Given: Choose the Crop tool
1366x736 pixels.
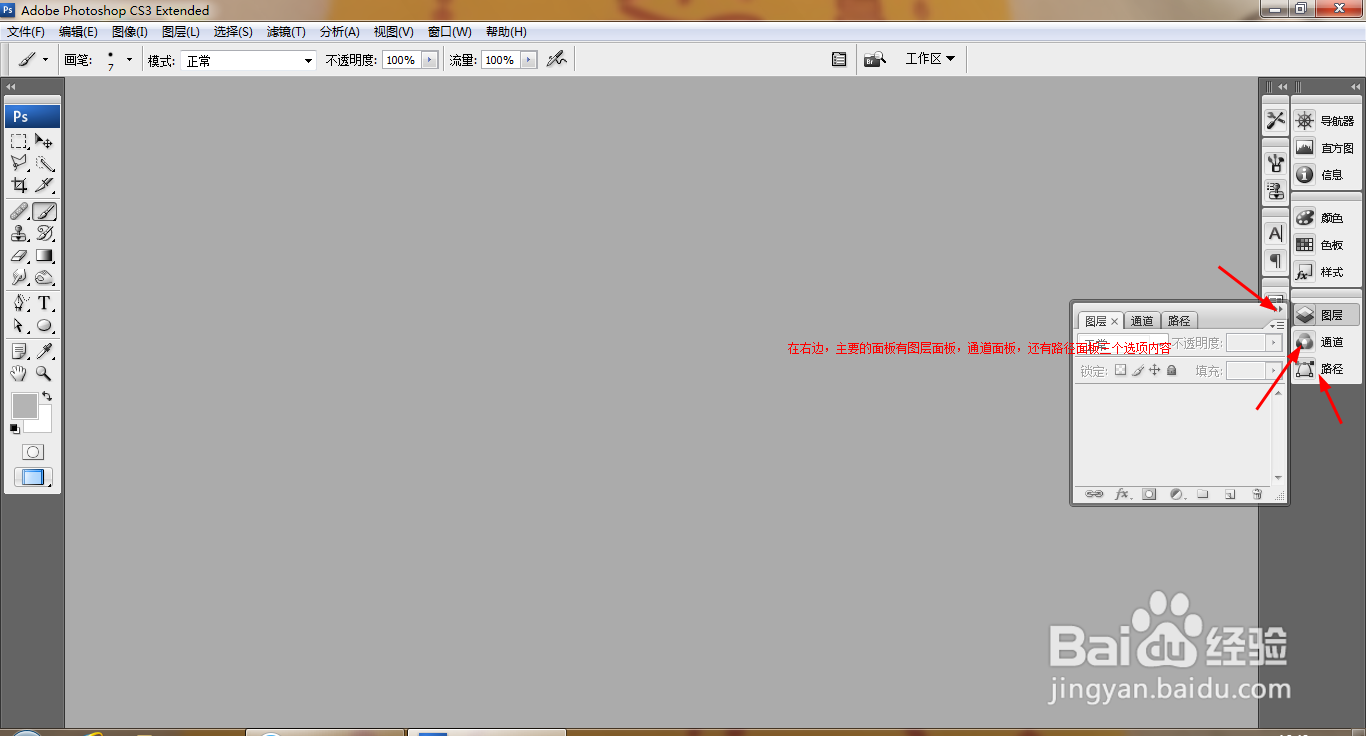Looking at the screenshot, I should 19,185.
